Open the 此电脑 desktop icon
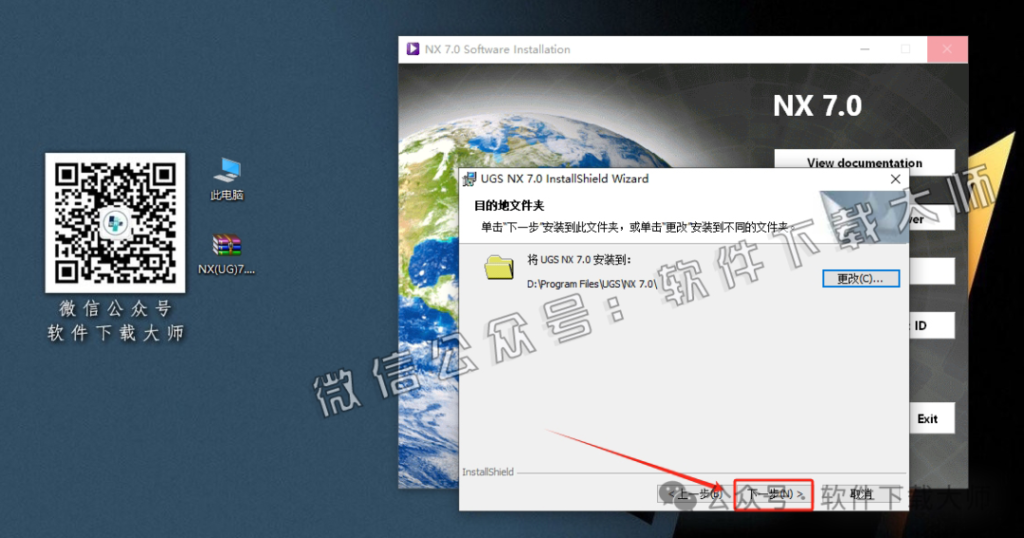This screenshot has height=538, width=1024. point(227,178)
